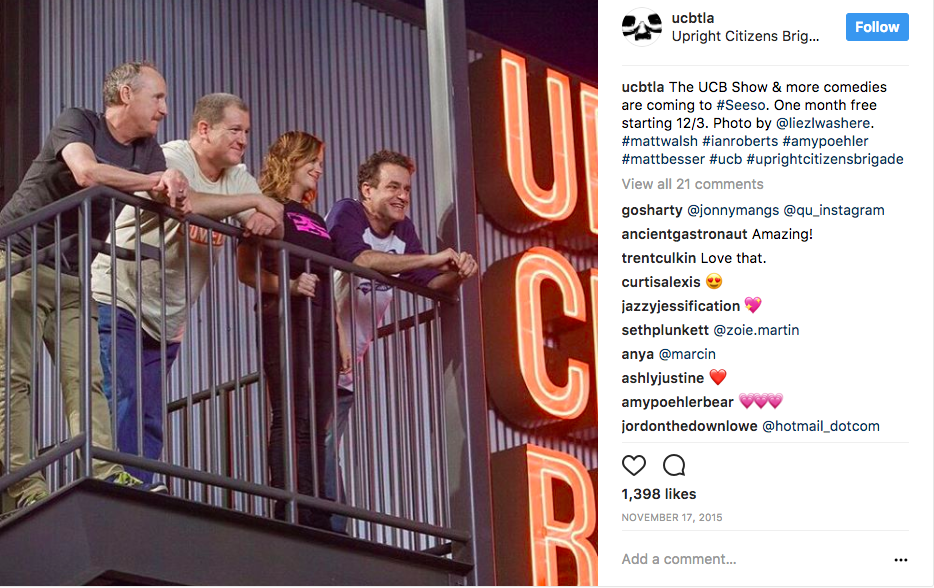Open post date November 17, 2015
Image resolution: width=934 pixels, height=588 pixels.
(x=672, y=518)
